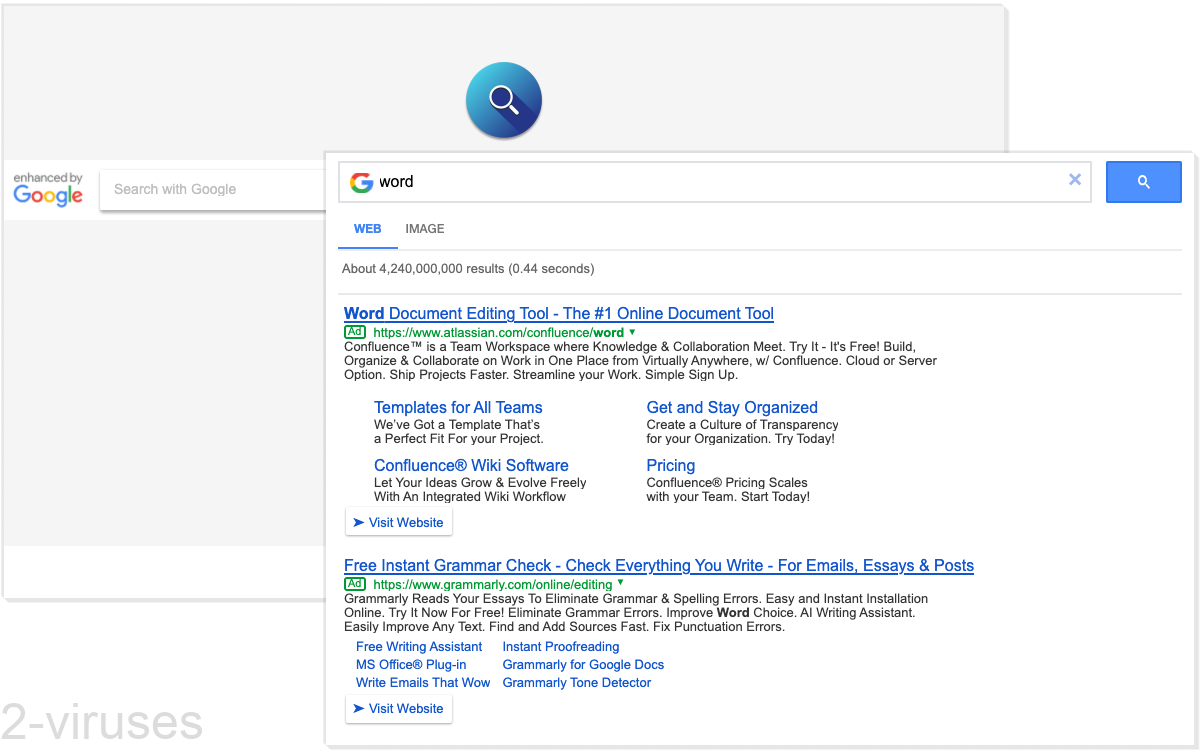The image size is (1200, 750).
Task: Select the WEB tab
Action: [x=367, y=229]
